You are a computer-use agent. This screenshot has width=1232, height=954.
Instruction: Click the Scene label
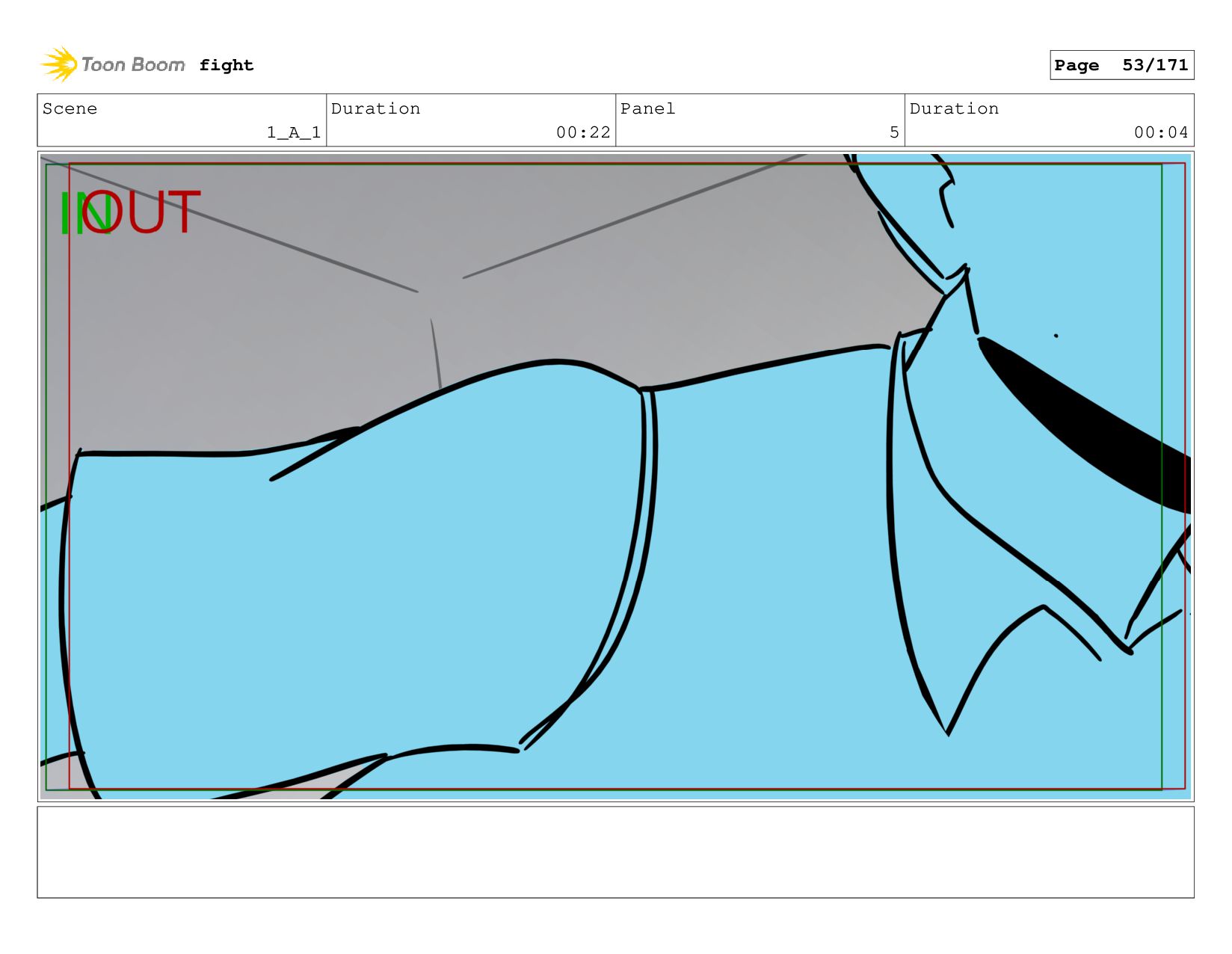pyautogui.click(x=70, y=108)
